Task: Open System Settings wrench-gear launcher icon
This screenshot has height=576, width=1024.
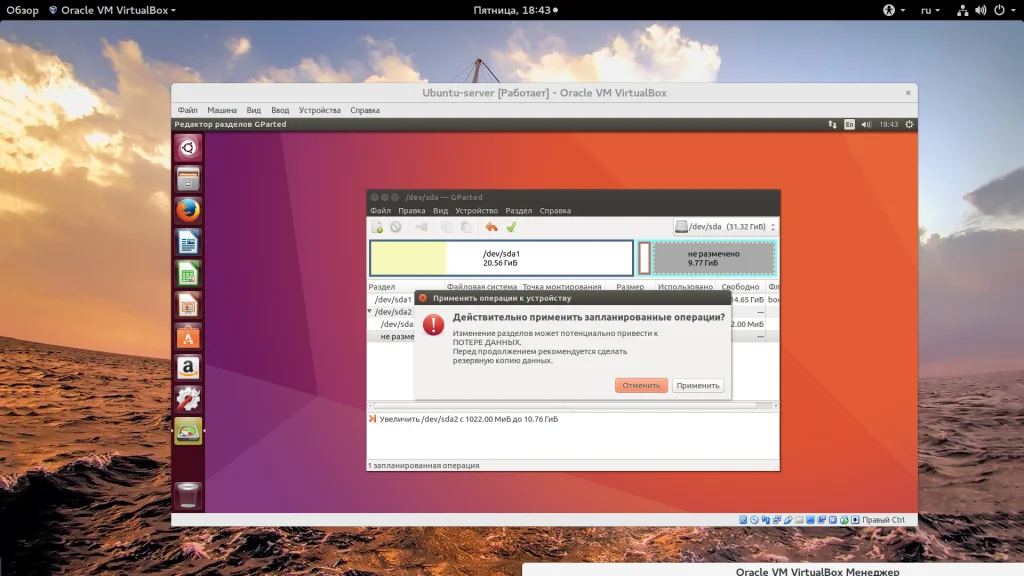Action: pyautogui.click(x=188, y=399)
